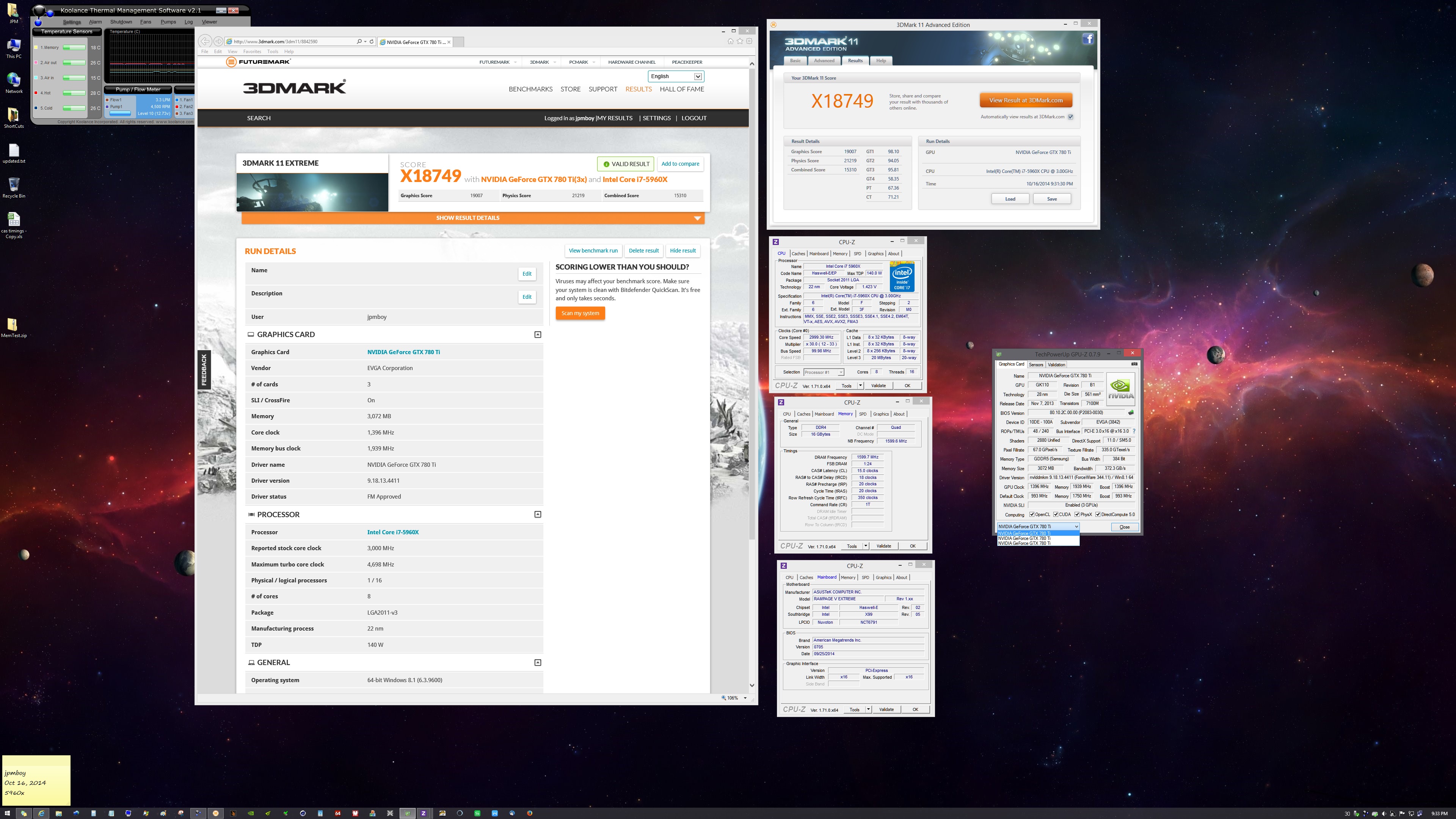Open GPU-Z graphics card selection dropdown

pyautogui.click(x=1038, y=526)
